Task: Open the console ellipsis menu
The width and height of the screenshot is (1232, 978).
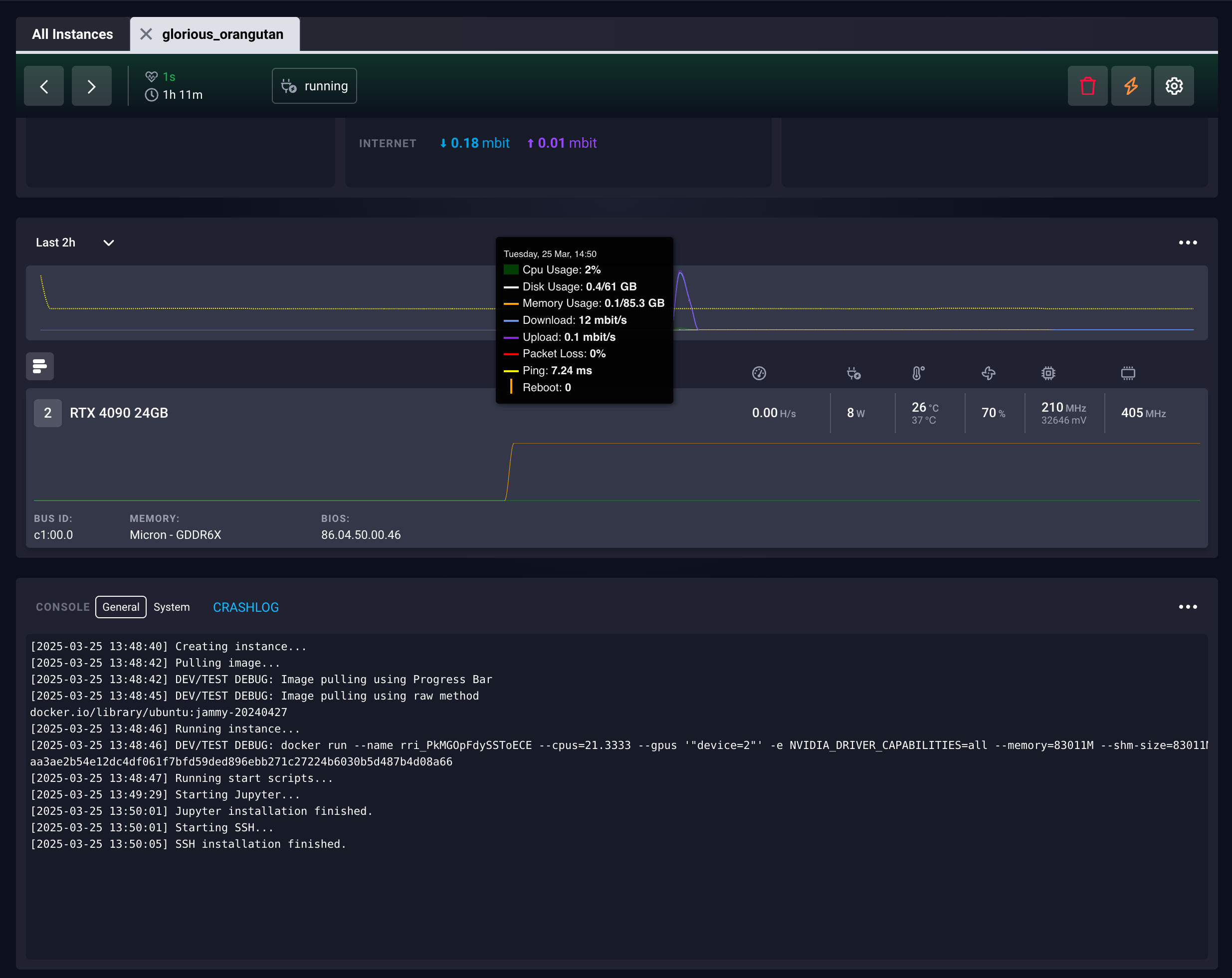Action: tap(1188, 607)
